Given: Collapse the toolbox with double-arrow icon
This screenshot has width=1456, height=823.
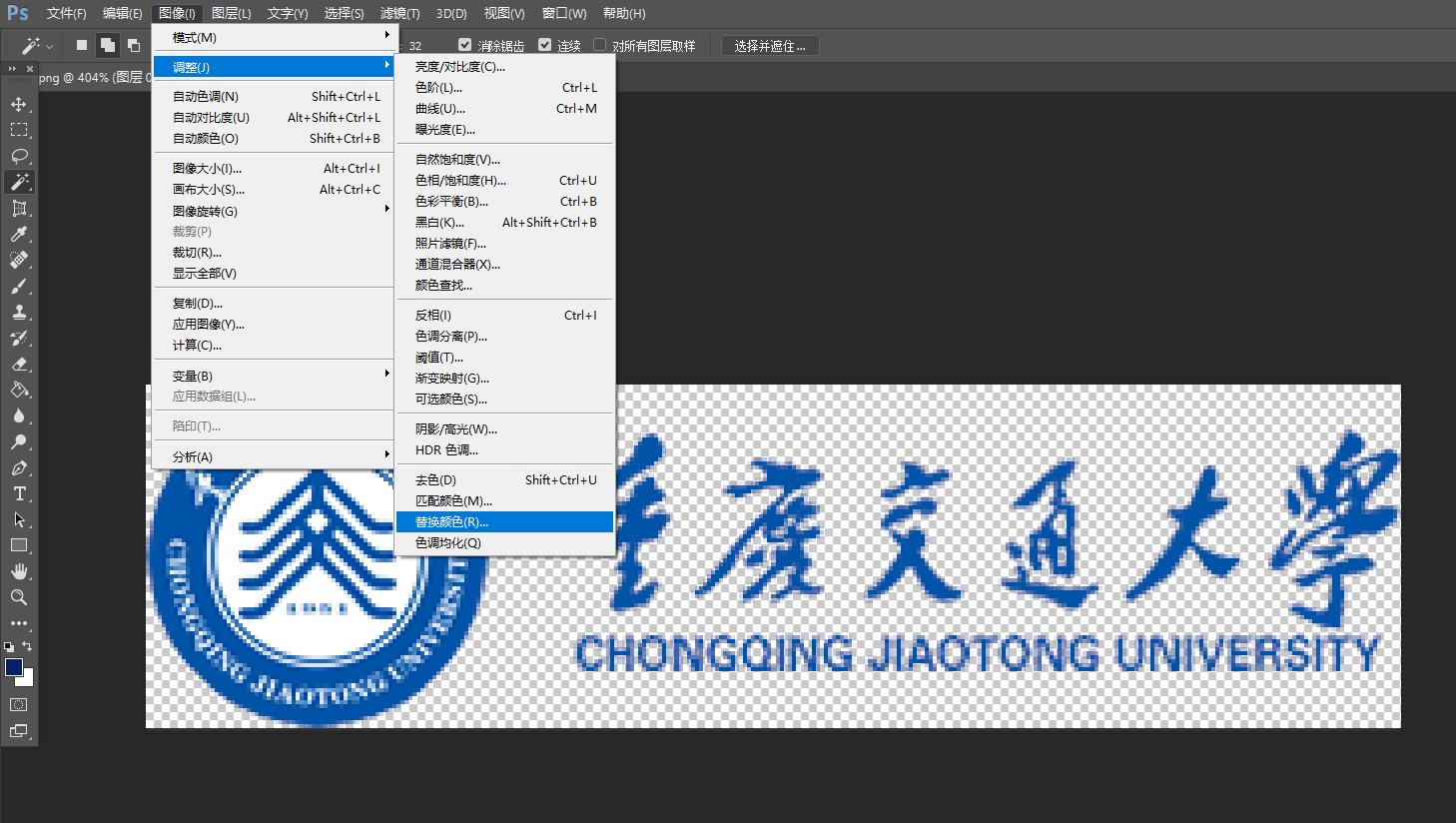Looking at the screenshot, I should (x=12, y=69).
